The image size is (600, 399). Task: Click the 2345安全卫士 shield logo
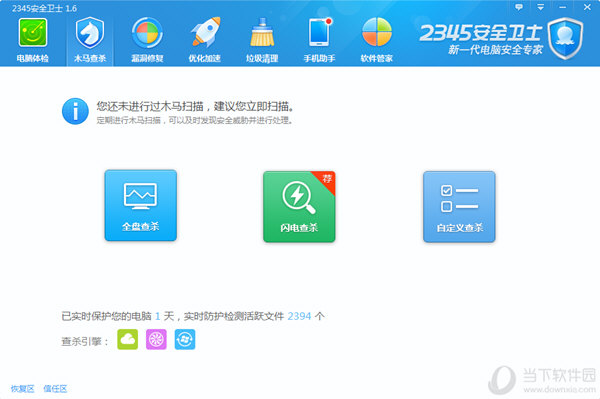point(565,38)
